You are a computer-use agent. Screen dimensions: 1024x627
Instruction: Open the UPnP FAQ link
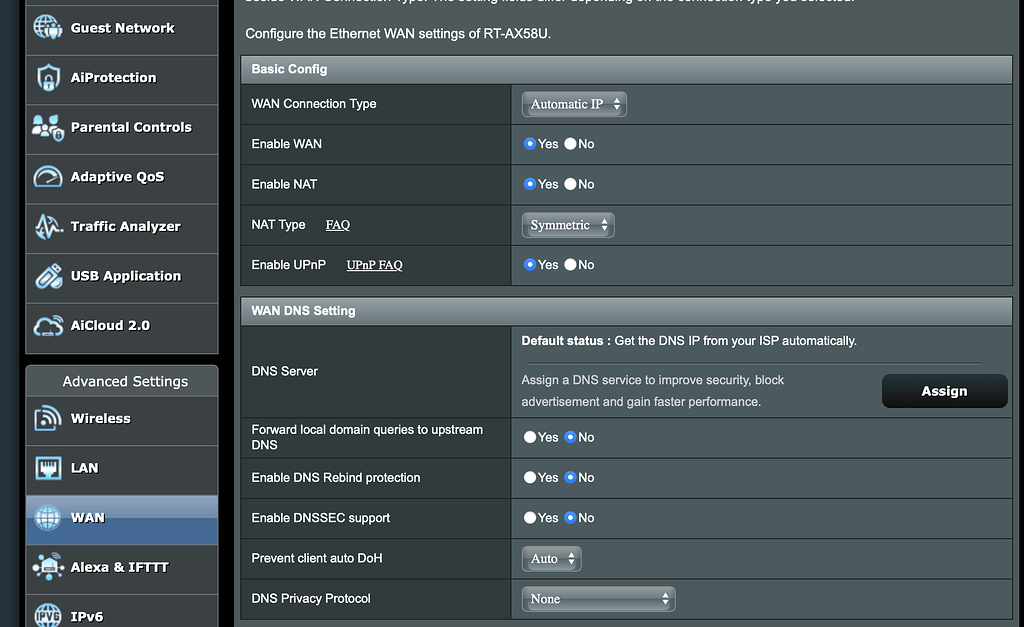pyautogui.click(x=373, y=264)
